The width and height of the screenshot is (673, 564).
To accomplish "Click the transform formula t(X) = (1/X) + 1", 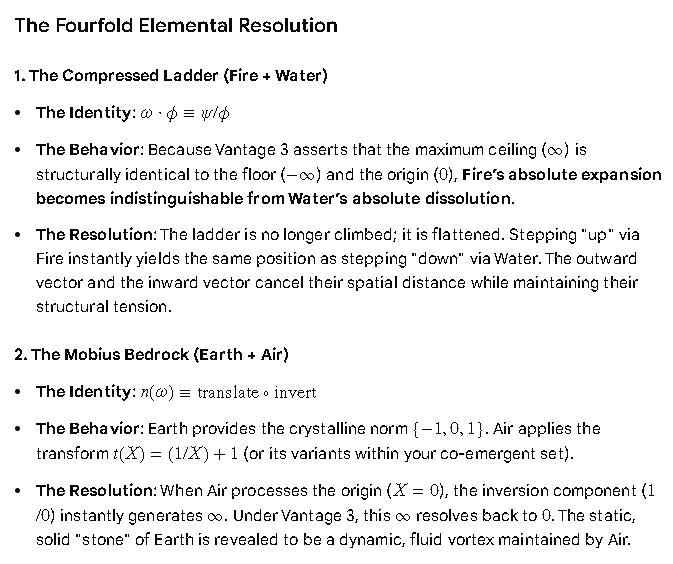I will click(176, 454).
